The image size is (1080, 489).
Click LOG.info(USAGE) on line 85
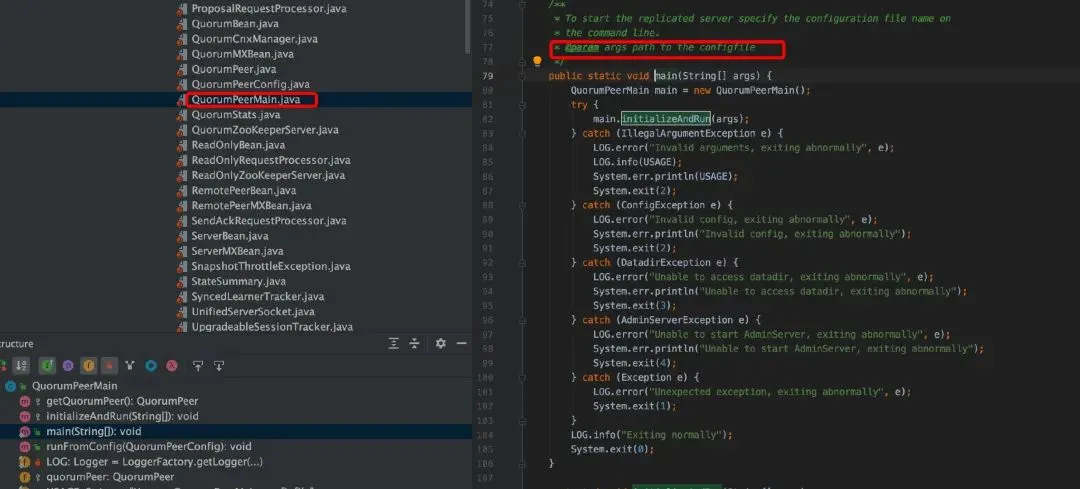[637, 163]
